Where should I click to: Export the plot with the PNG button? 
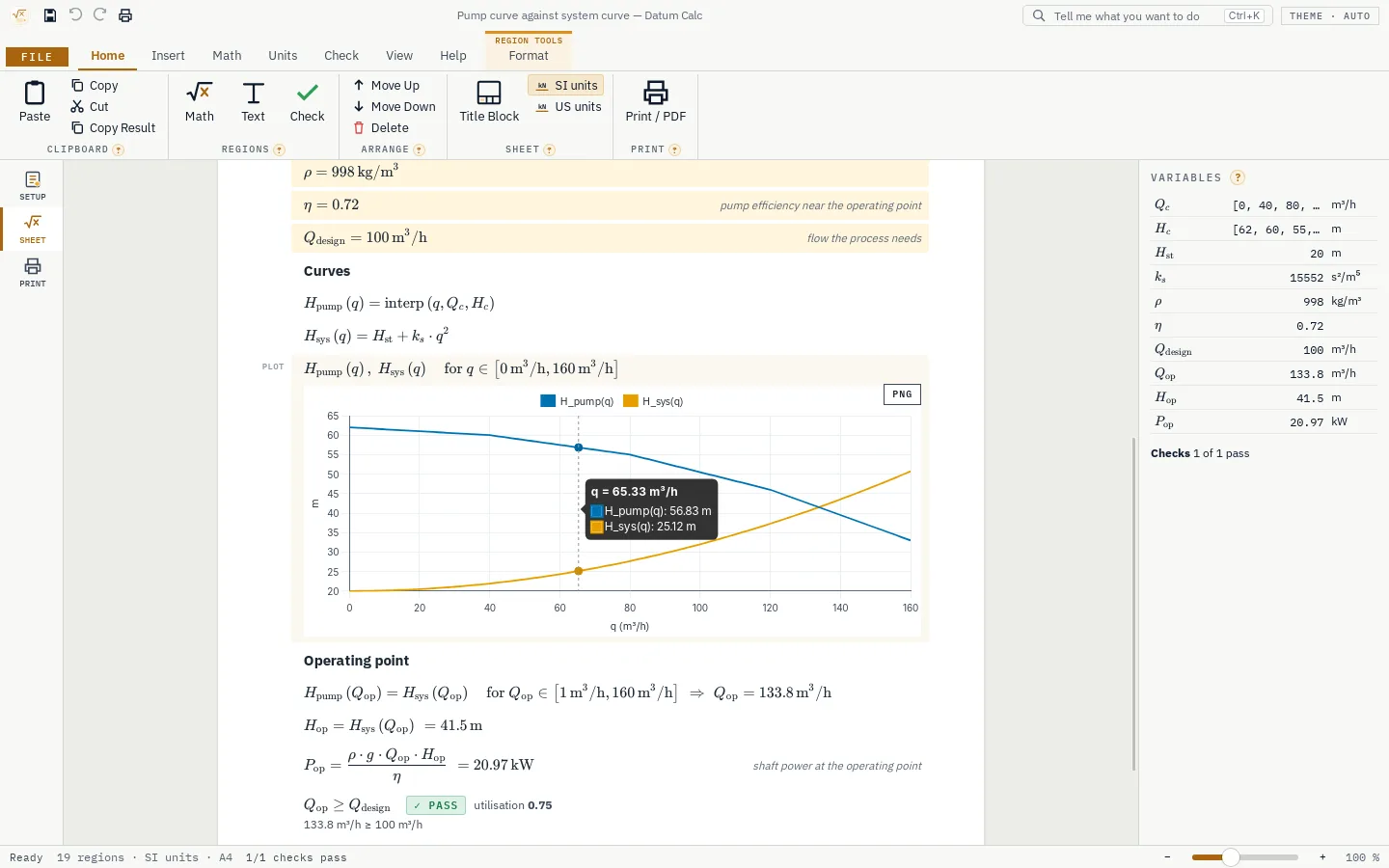pyautogui.click(x=902, y=394)
